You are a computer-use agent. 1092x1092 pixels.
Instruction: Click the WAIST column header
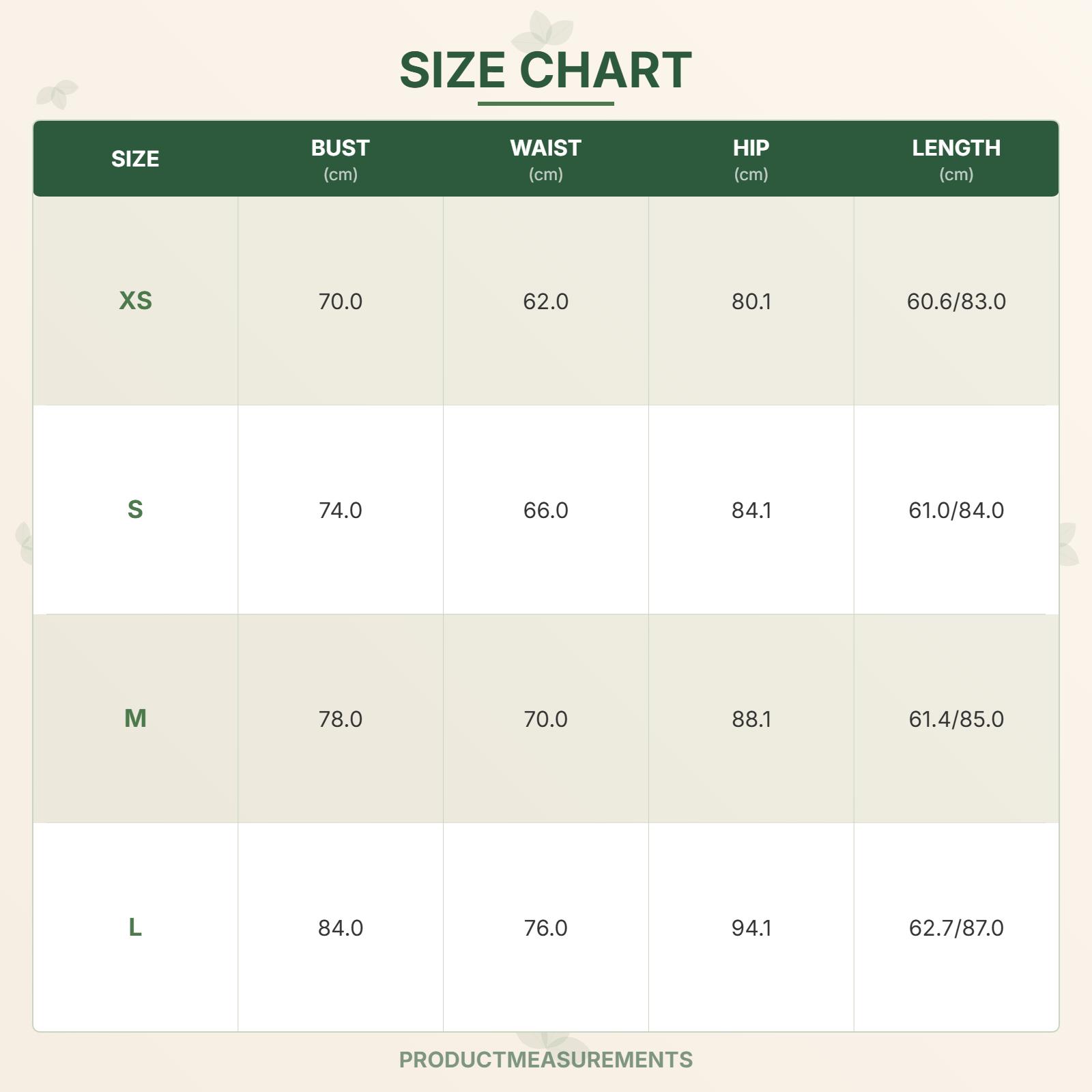point(545,159)
